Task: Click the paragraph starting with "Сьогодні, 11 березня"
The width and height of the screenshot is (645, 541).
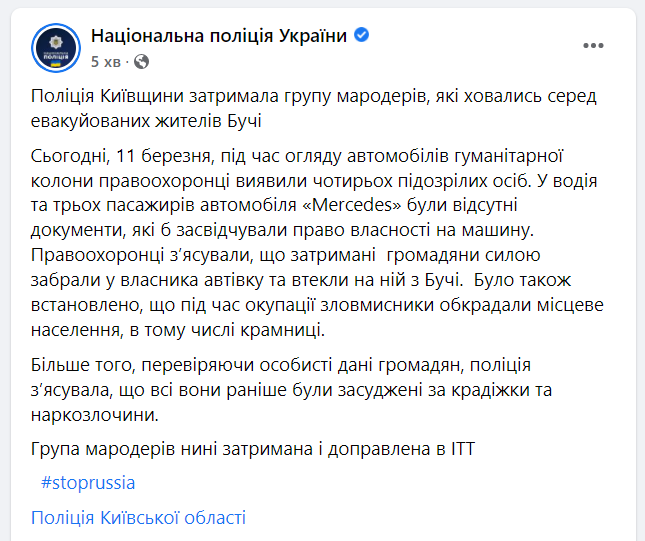Action: point(317,243)
